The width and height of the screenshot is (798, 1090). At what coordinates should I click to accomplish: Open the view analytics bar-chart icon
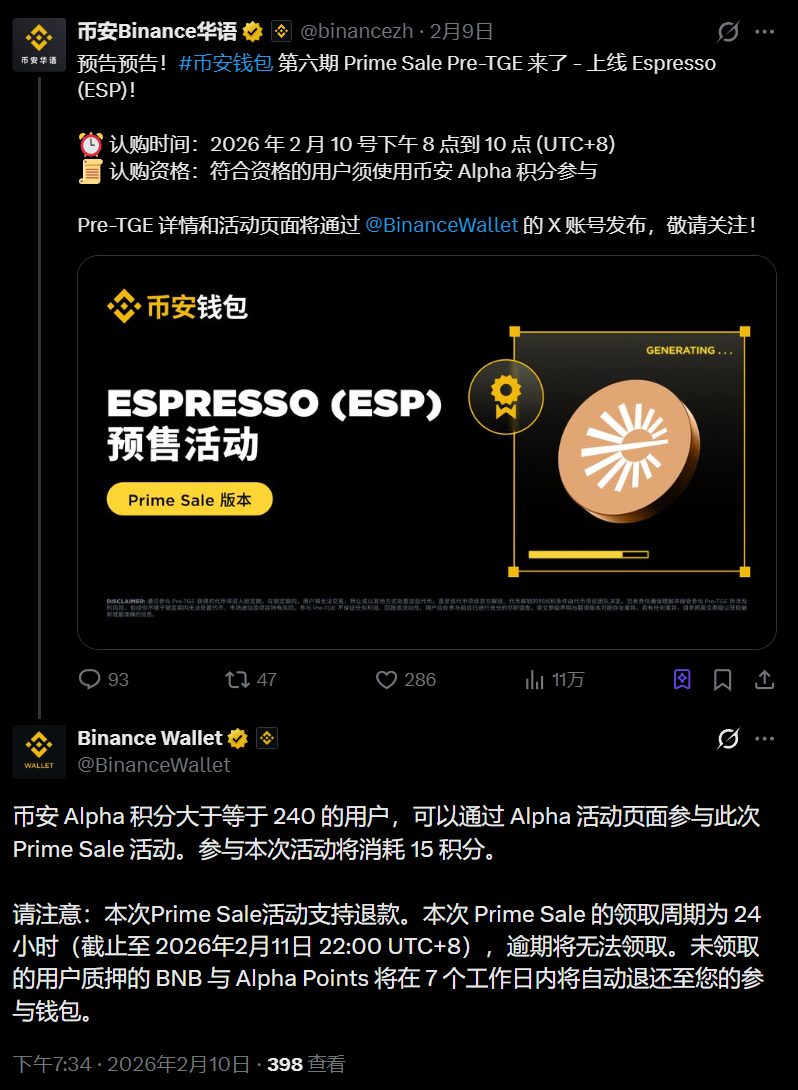(x=535, y=679)
